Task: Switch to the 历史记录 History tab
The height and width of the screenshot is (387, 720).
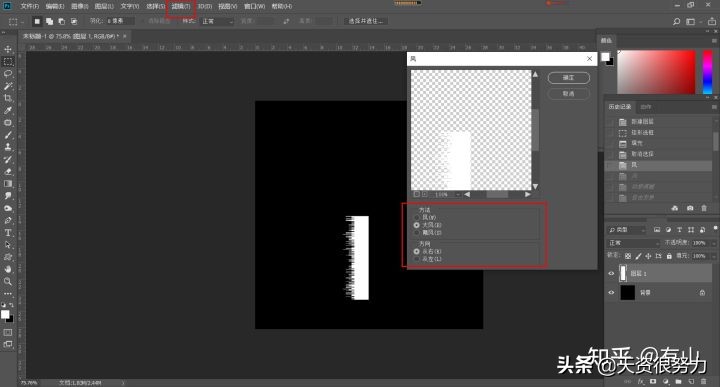Action: (619, 107)
